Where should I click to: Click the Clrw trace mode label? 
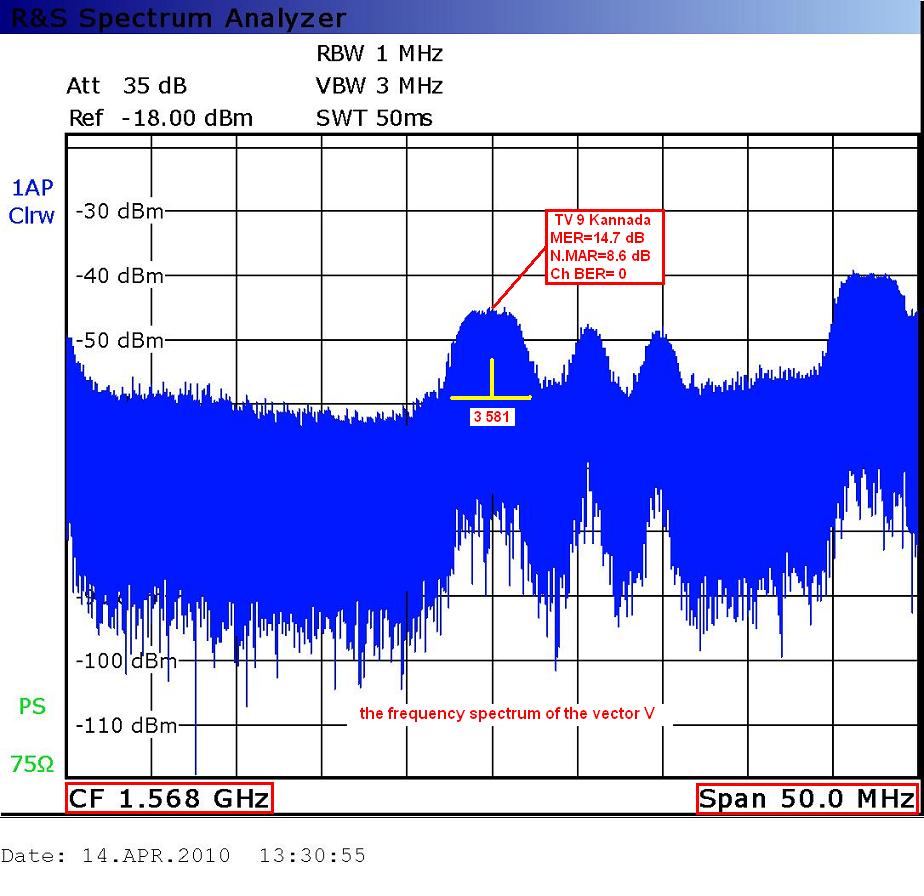coord(32,215)
